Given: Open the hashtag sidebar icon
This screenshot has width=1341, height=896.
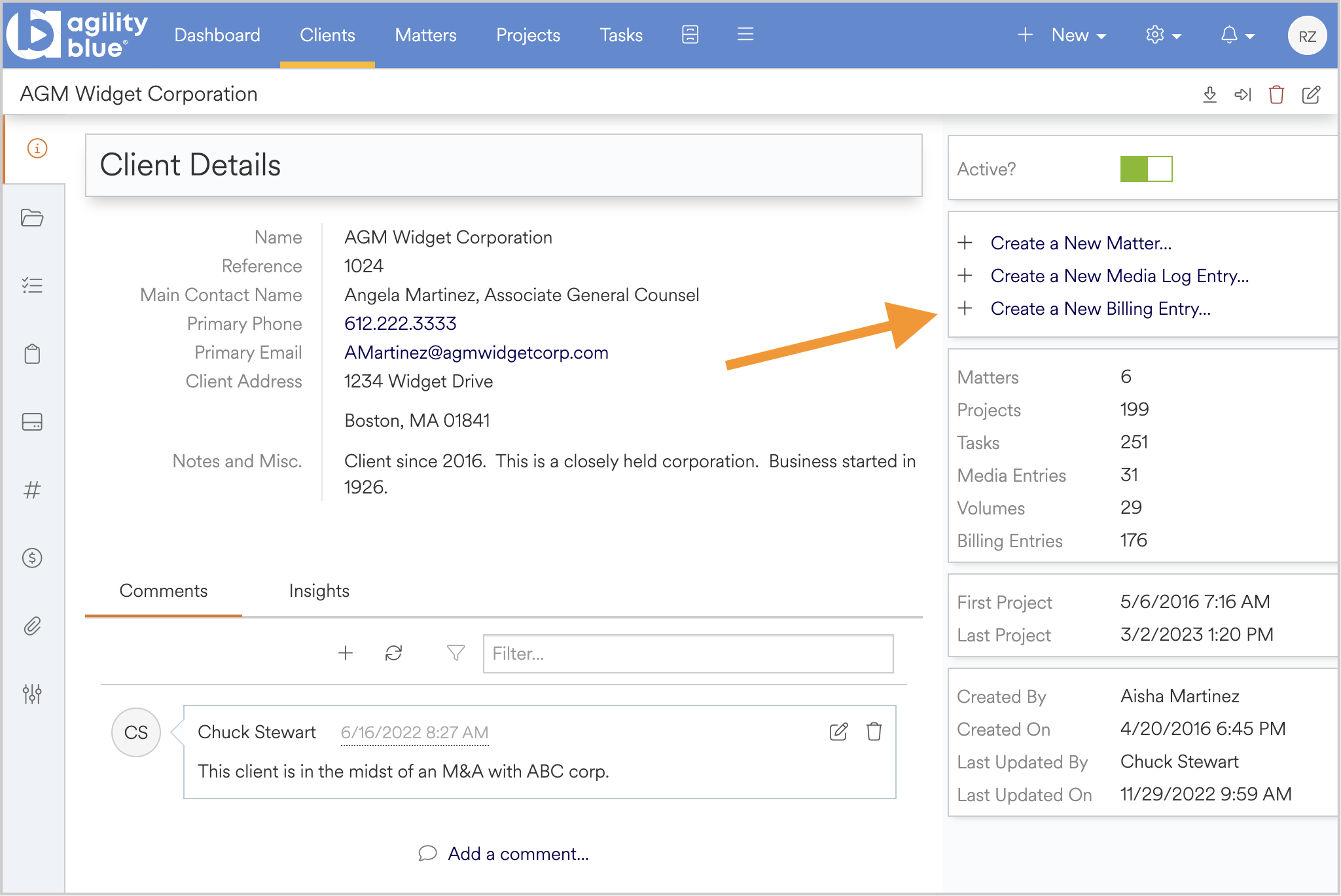Looking at the screenshot, I should (32, 490).
